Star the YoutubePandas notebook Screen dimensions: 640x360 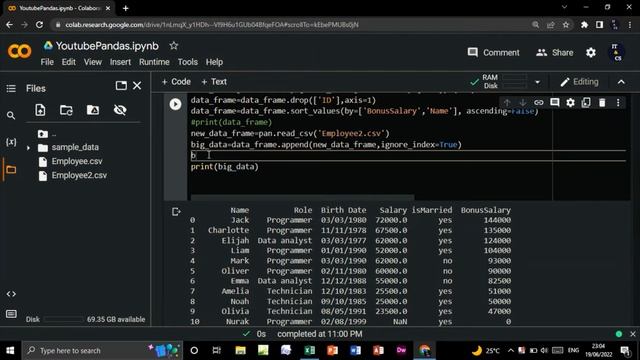pos(174,46)
